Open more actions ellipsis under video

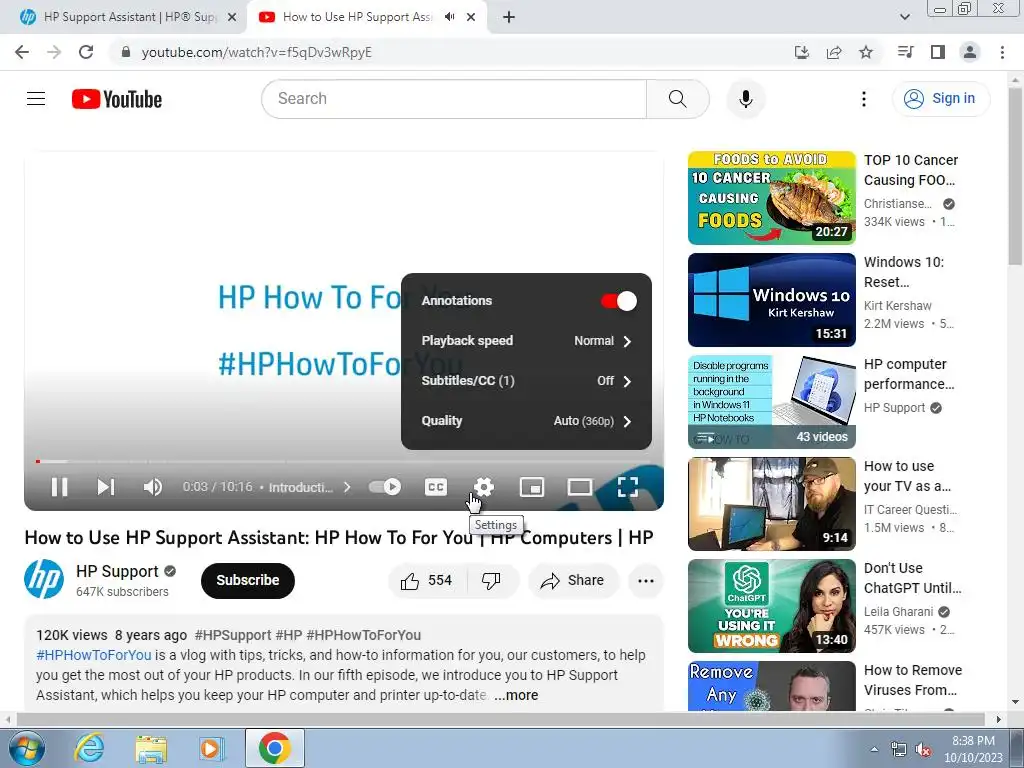[645, 581]
